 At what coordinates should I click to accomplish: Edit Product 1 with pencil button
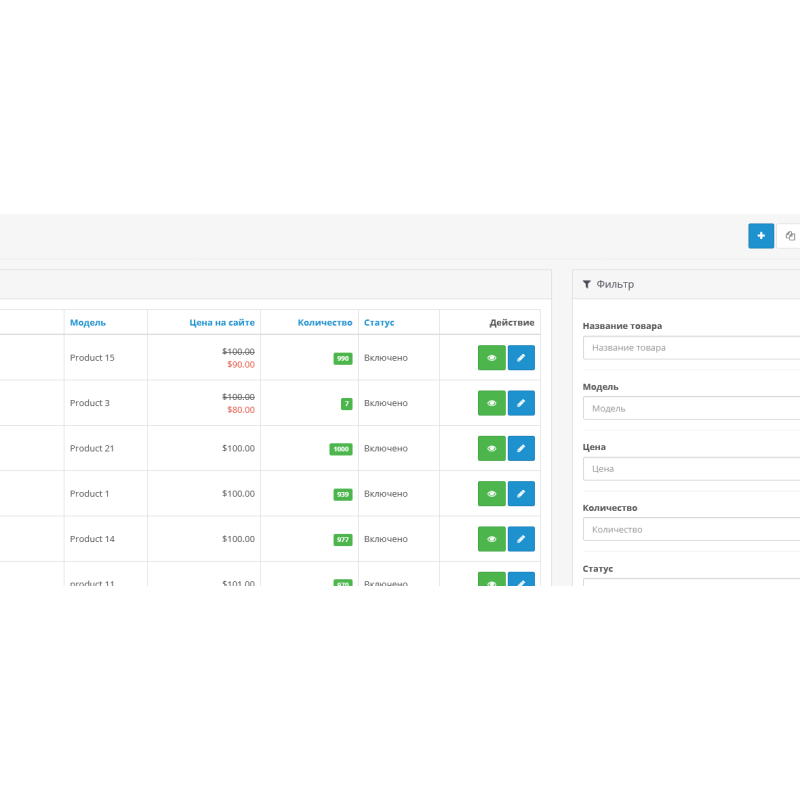pyautogui.click(x=521, y=494)
